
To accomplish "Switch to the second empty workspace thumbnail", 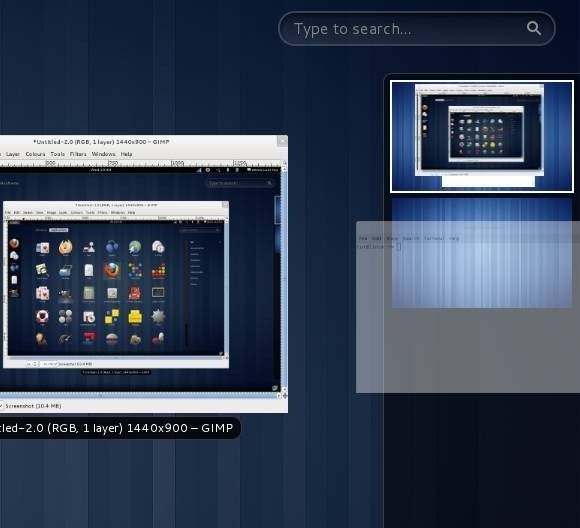I will click(x=482, y=253).
